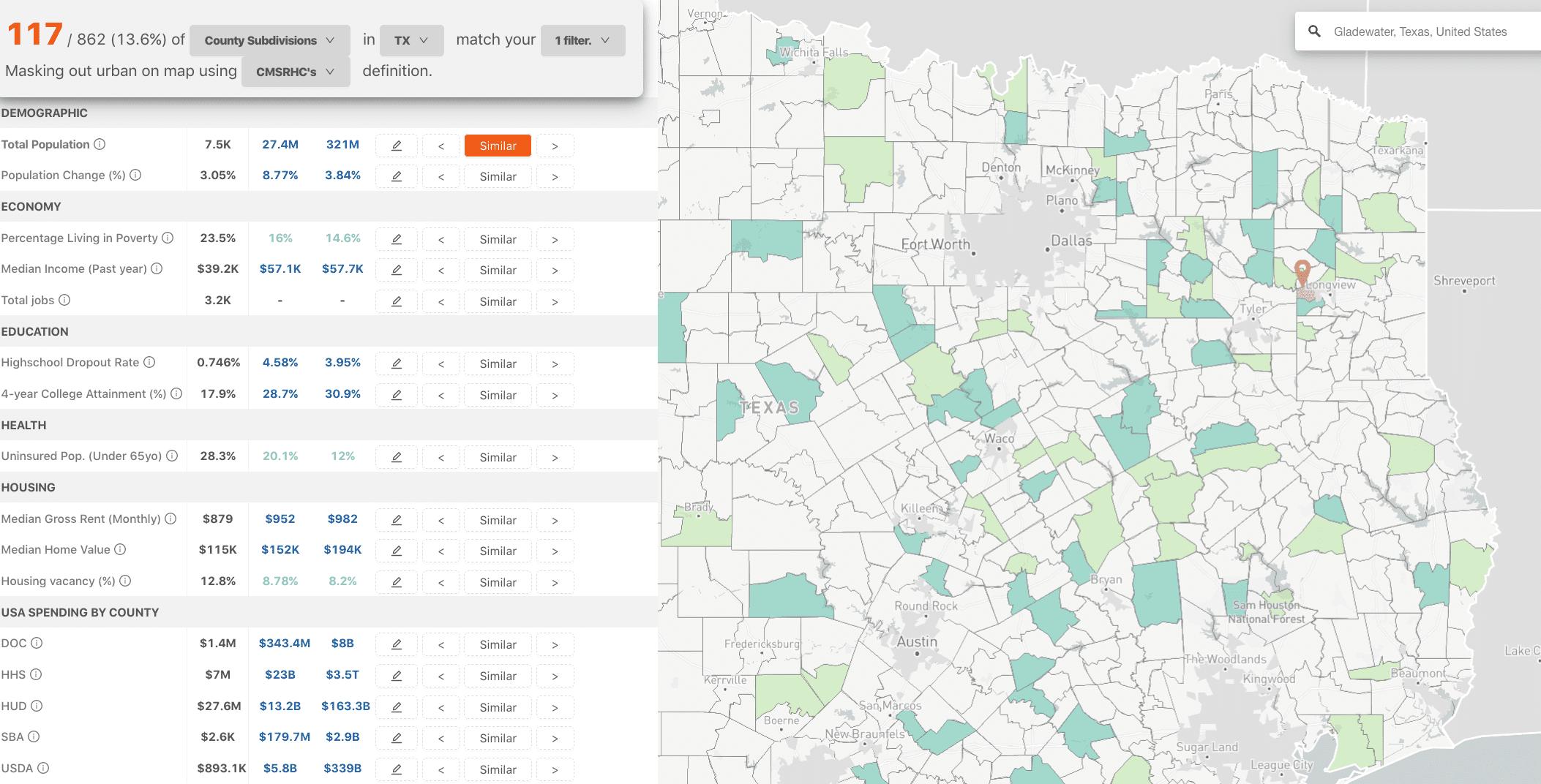Image resolution: width=1541 pixels, height=784 pixels.
Task: Show info about Total jobs
Action: 64,300
